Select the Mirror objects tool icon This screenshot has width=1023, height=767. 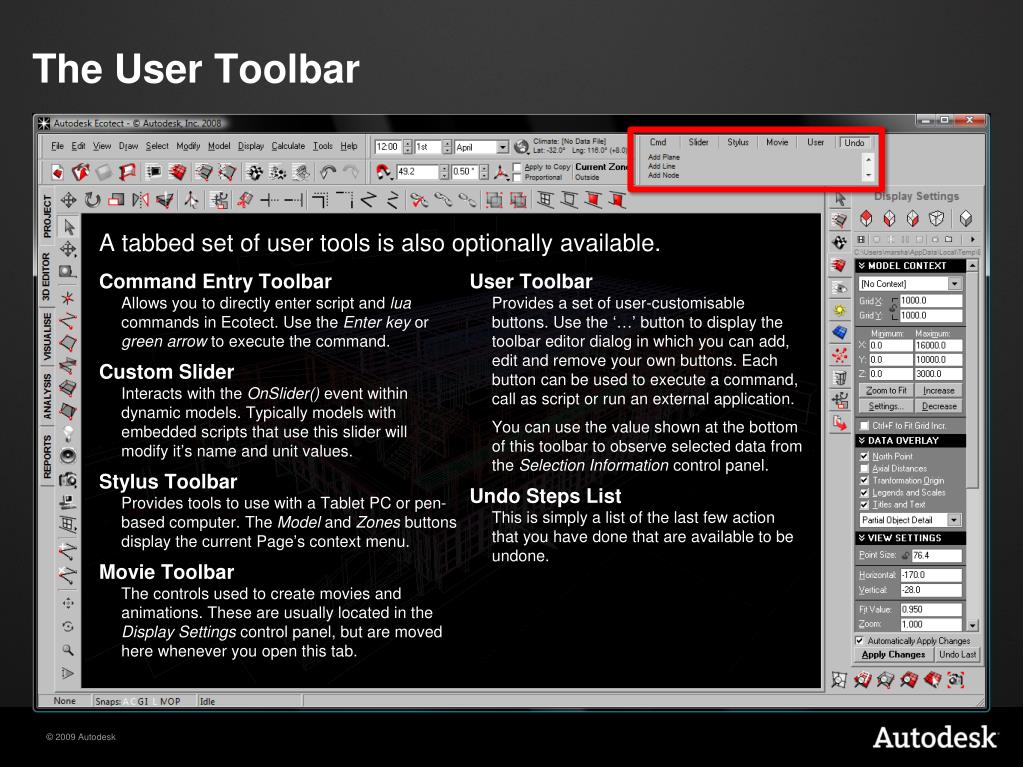click(x=140, y=200)
